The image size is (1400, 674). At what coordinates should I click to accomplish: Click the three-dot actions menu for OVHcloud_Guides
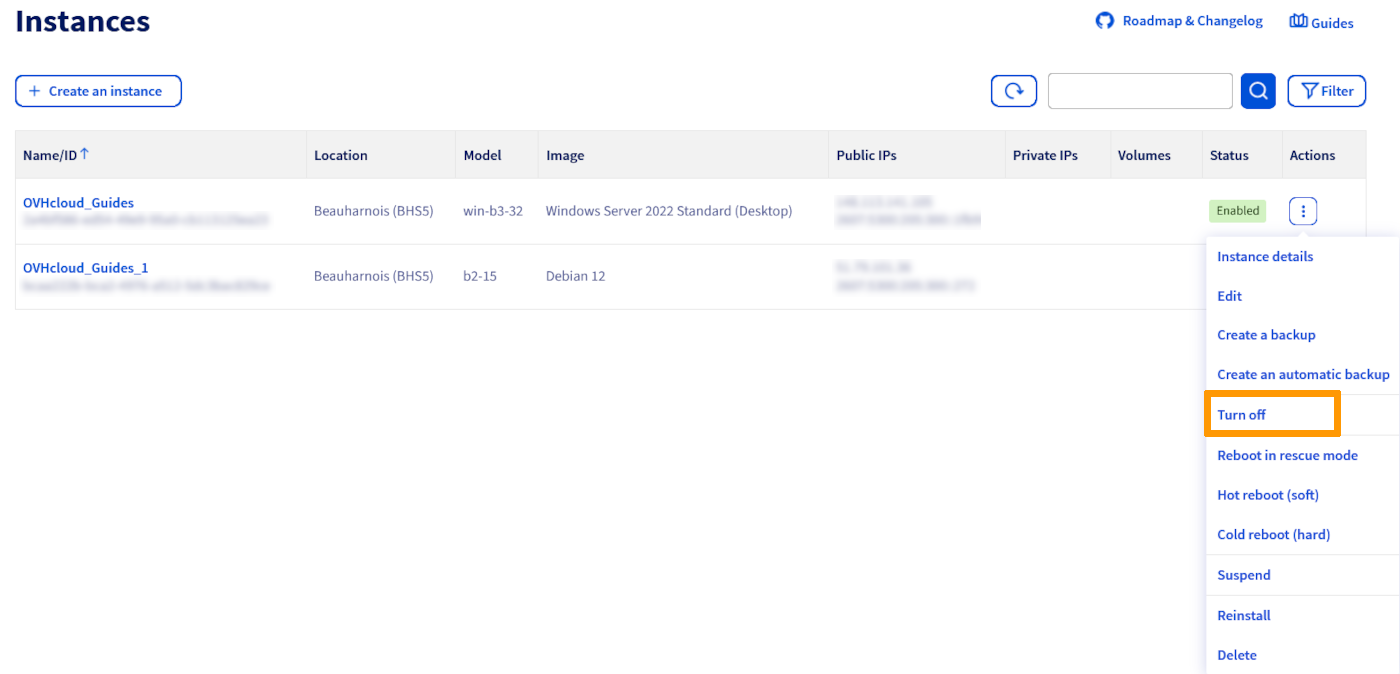pos(1303,211)
